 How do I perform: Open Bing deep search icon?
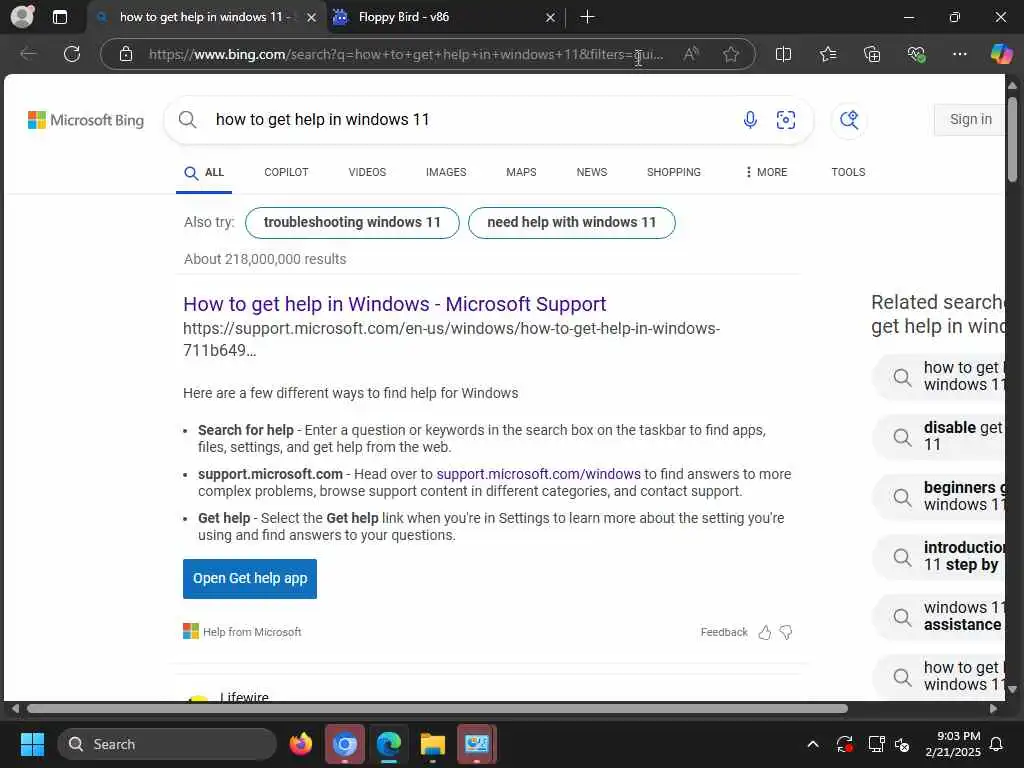tap(848, 120)
